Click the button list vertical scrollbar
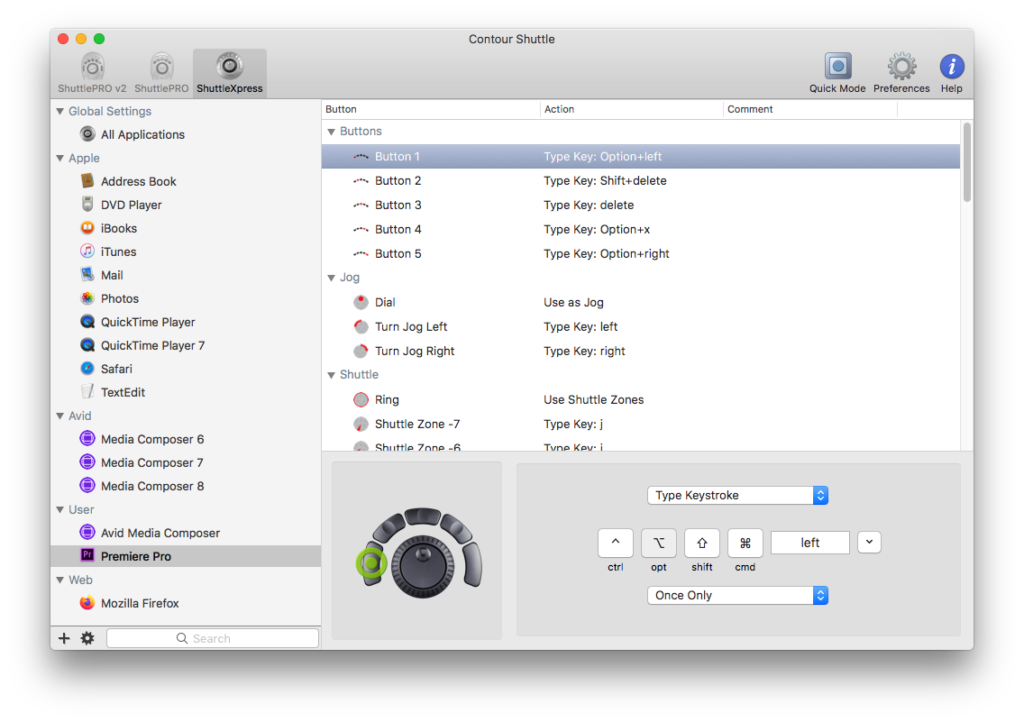Screen dimensions: 1024x722 (x=967, y=162)
